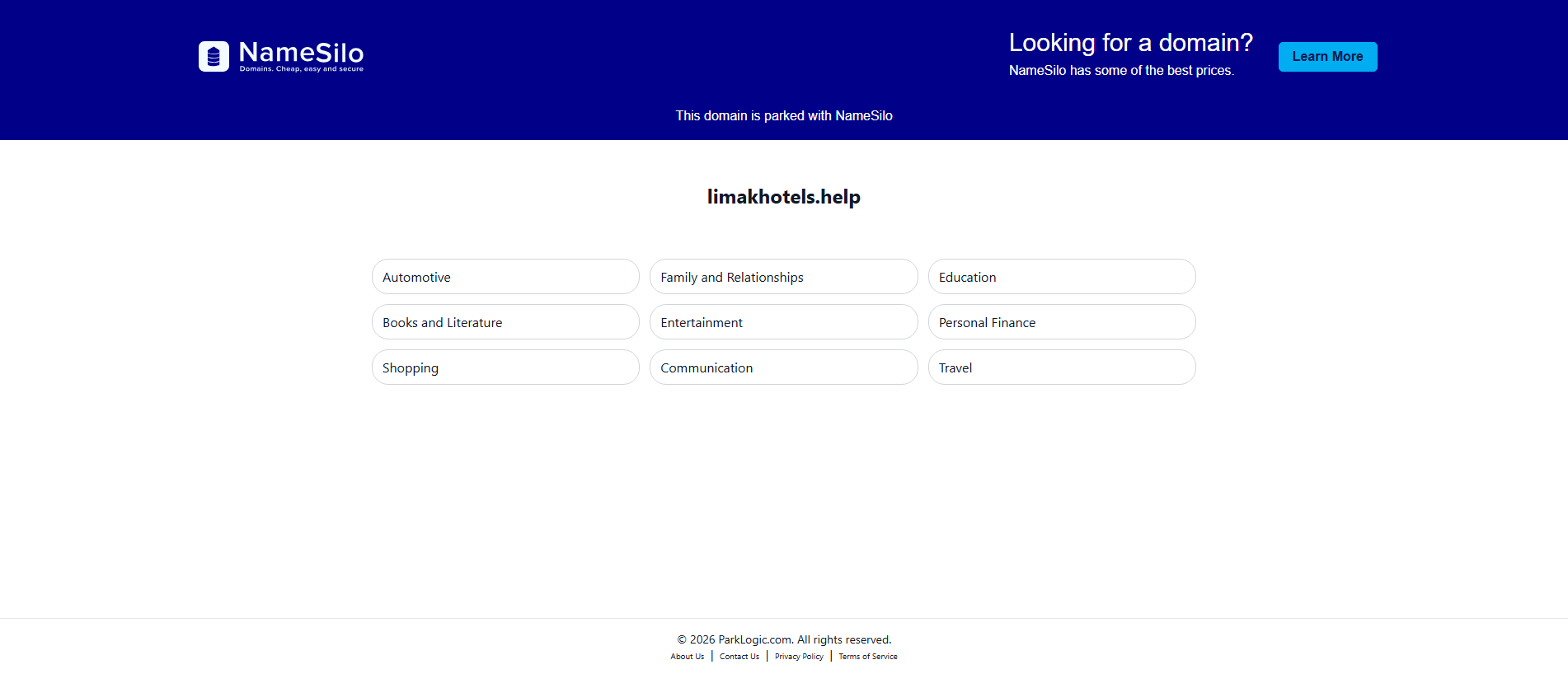View the Privacy Policy link
The height and width of the screenshot is (674, 1568).
click(799, 657)
